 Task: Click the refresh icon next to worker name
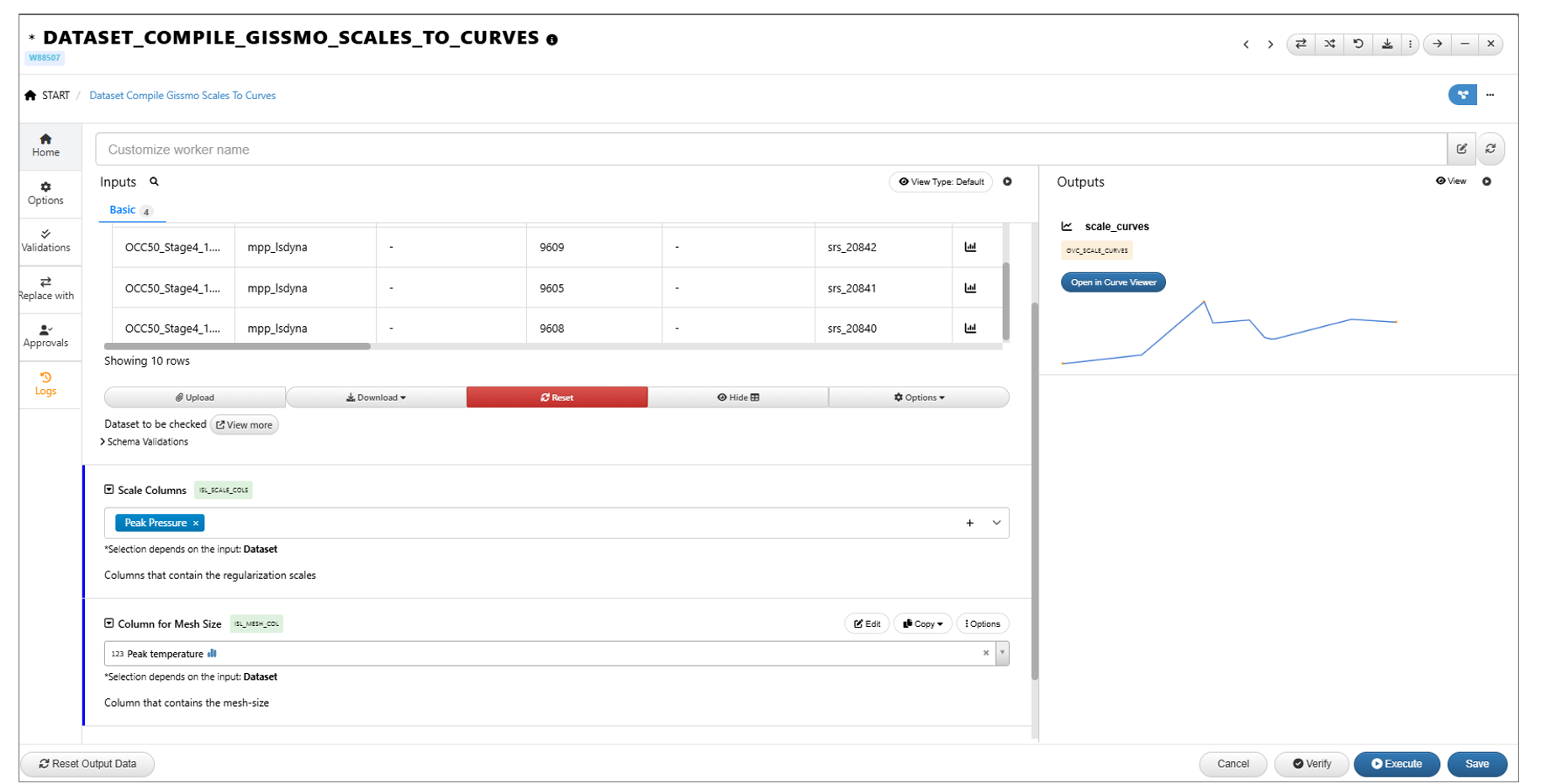1490,149
